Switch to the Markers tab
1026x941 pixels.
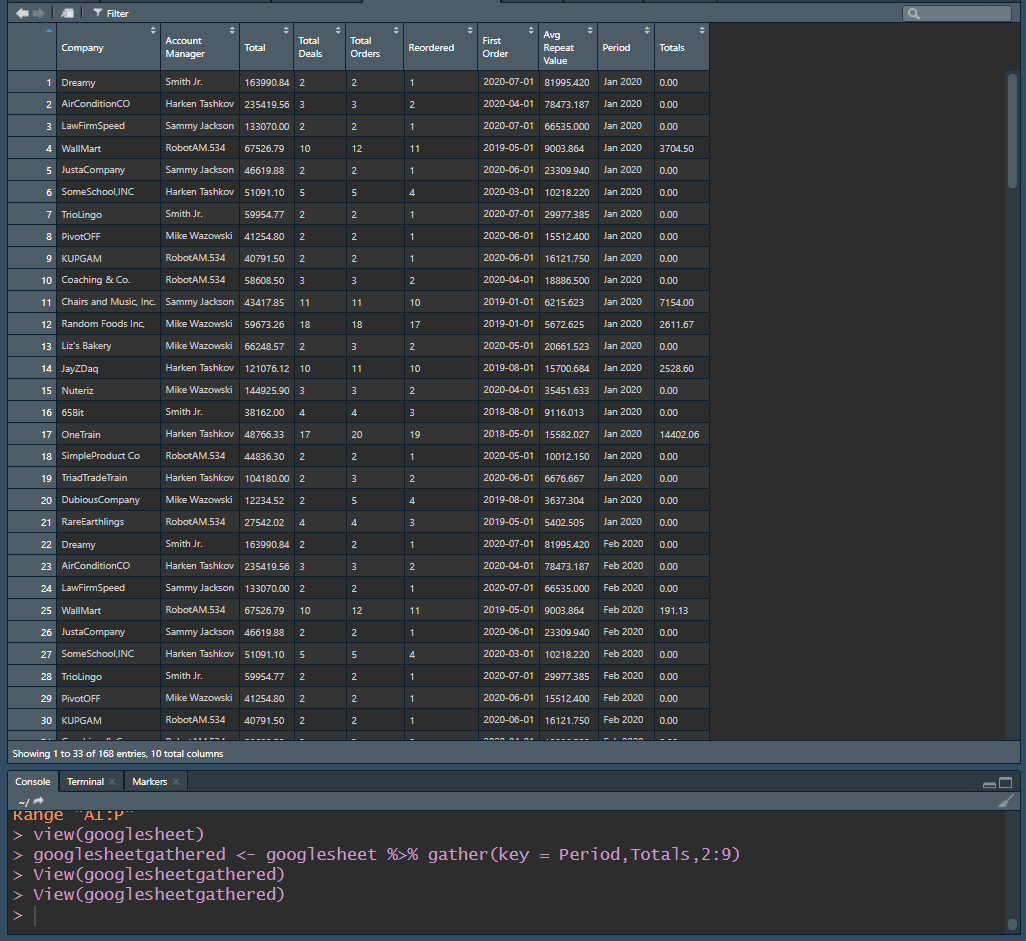point(149,782)
